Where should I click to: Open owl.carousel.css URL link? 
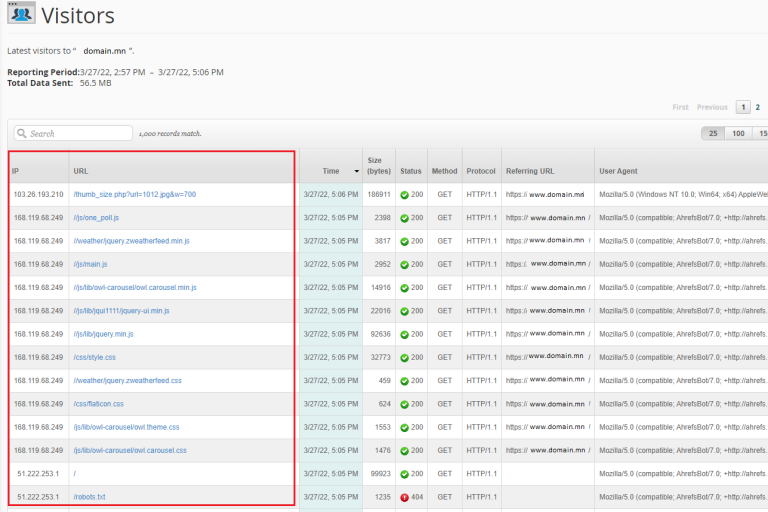130,450
